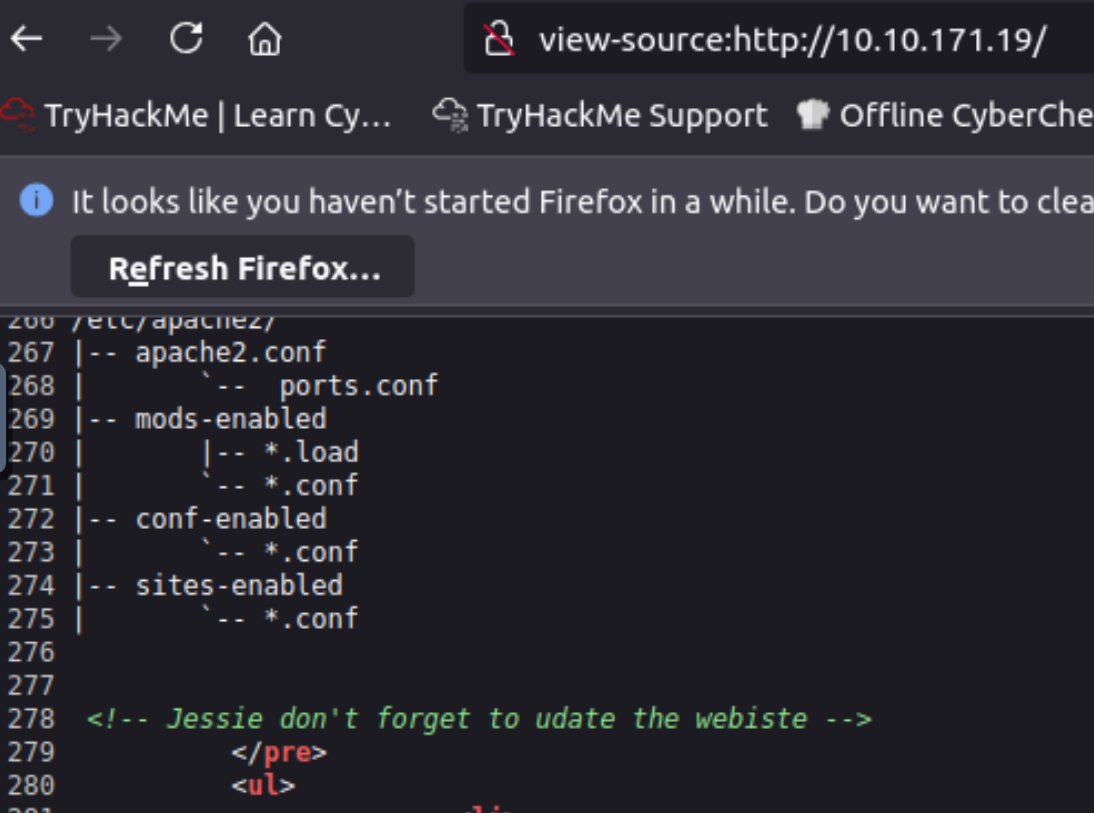Click the mods-enabled entry on line 269
The height and width of the screenshot is (813, 1094).
231,418
